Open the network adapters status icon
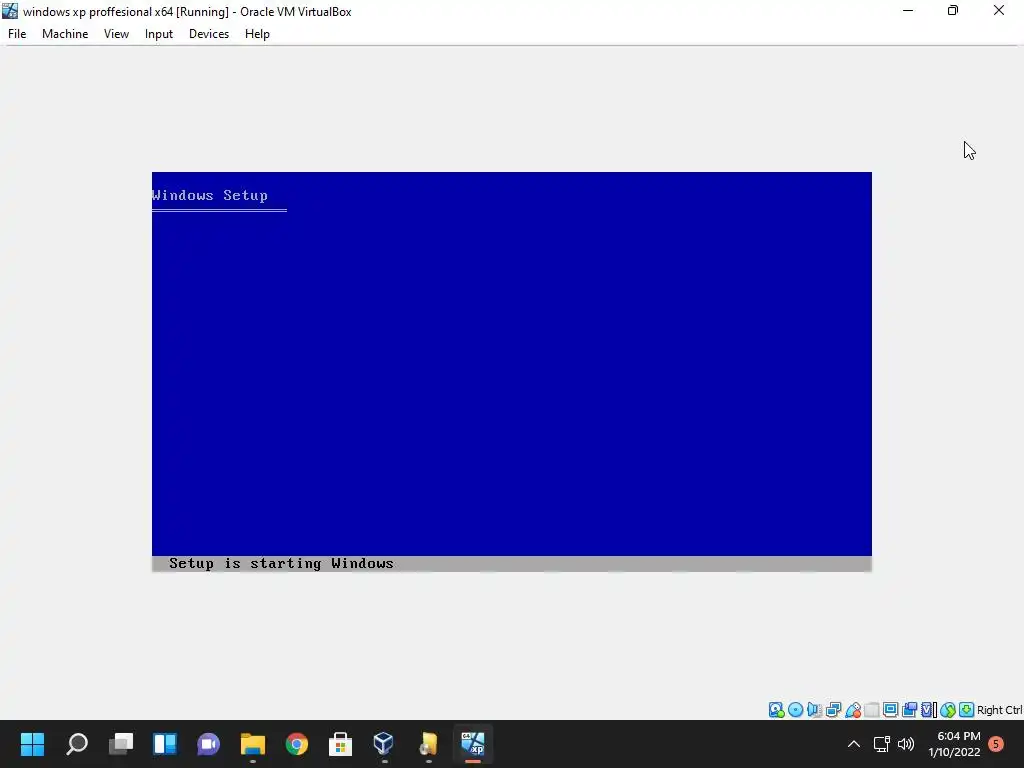Viewport: 1024px width, 768px height. coord(833,710)
